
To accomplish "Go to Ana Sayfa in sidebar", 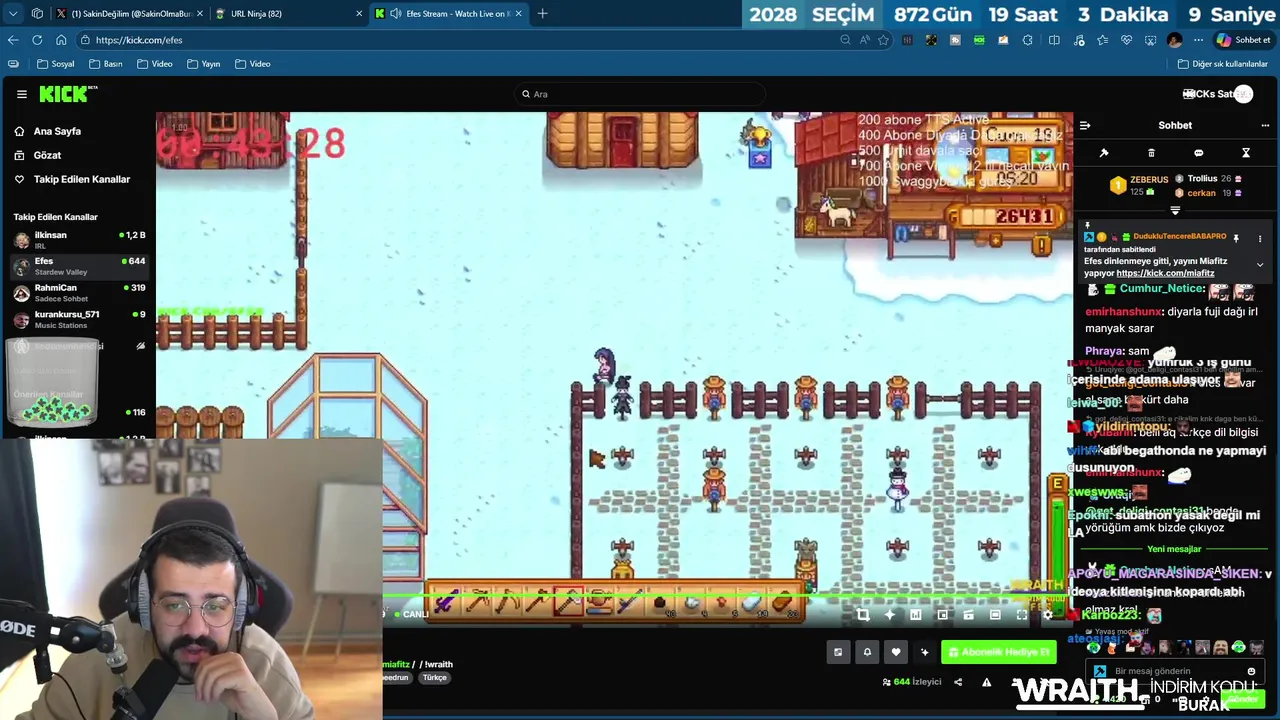I will (x=57, y=131).
